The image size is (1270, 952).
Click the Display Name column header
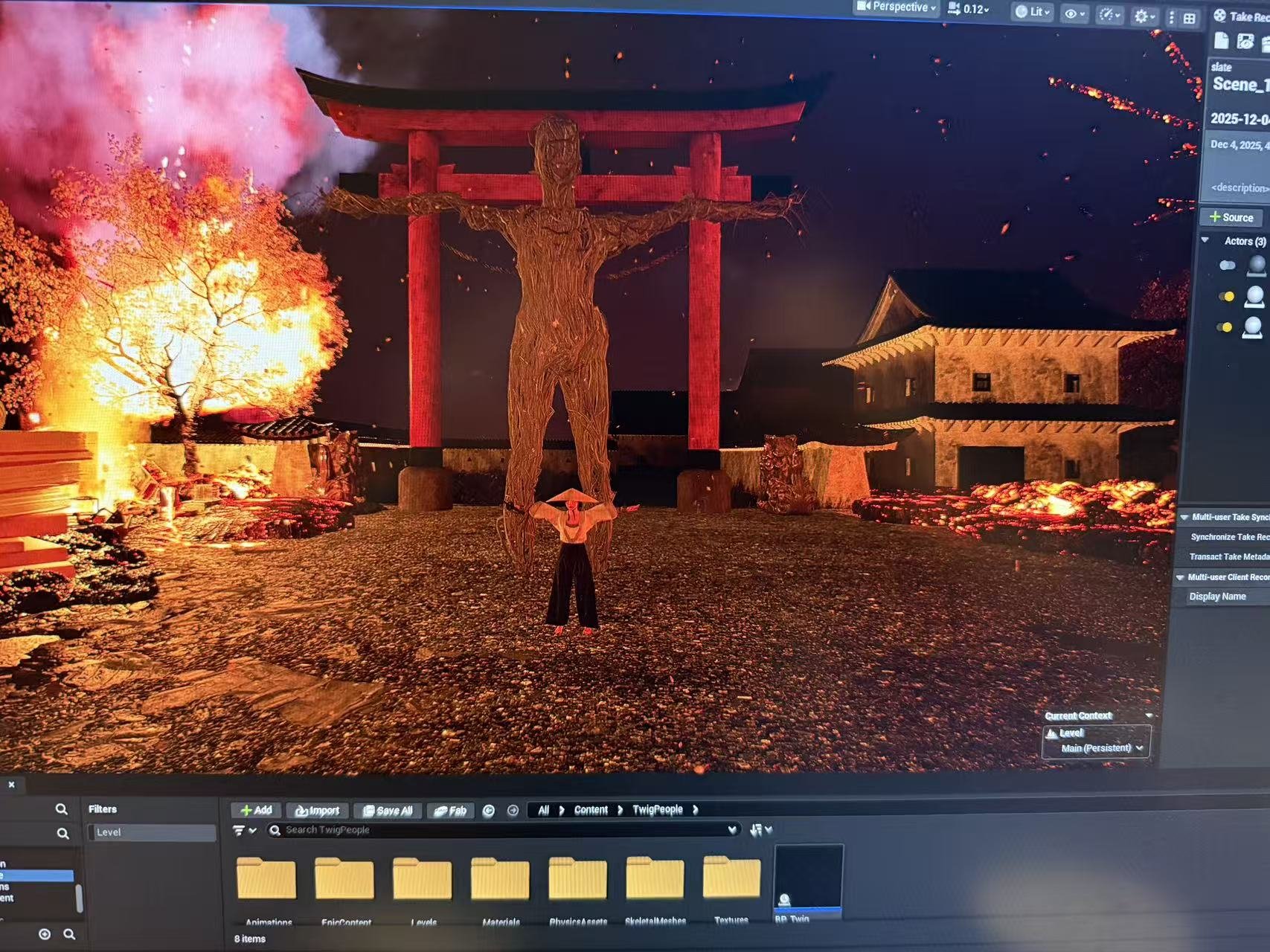1217,596
